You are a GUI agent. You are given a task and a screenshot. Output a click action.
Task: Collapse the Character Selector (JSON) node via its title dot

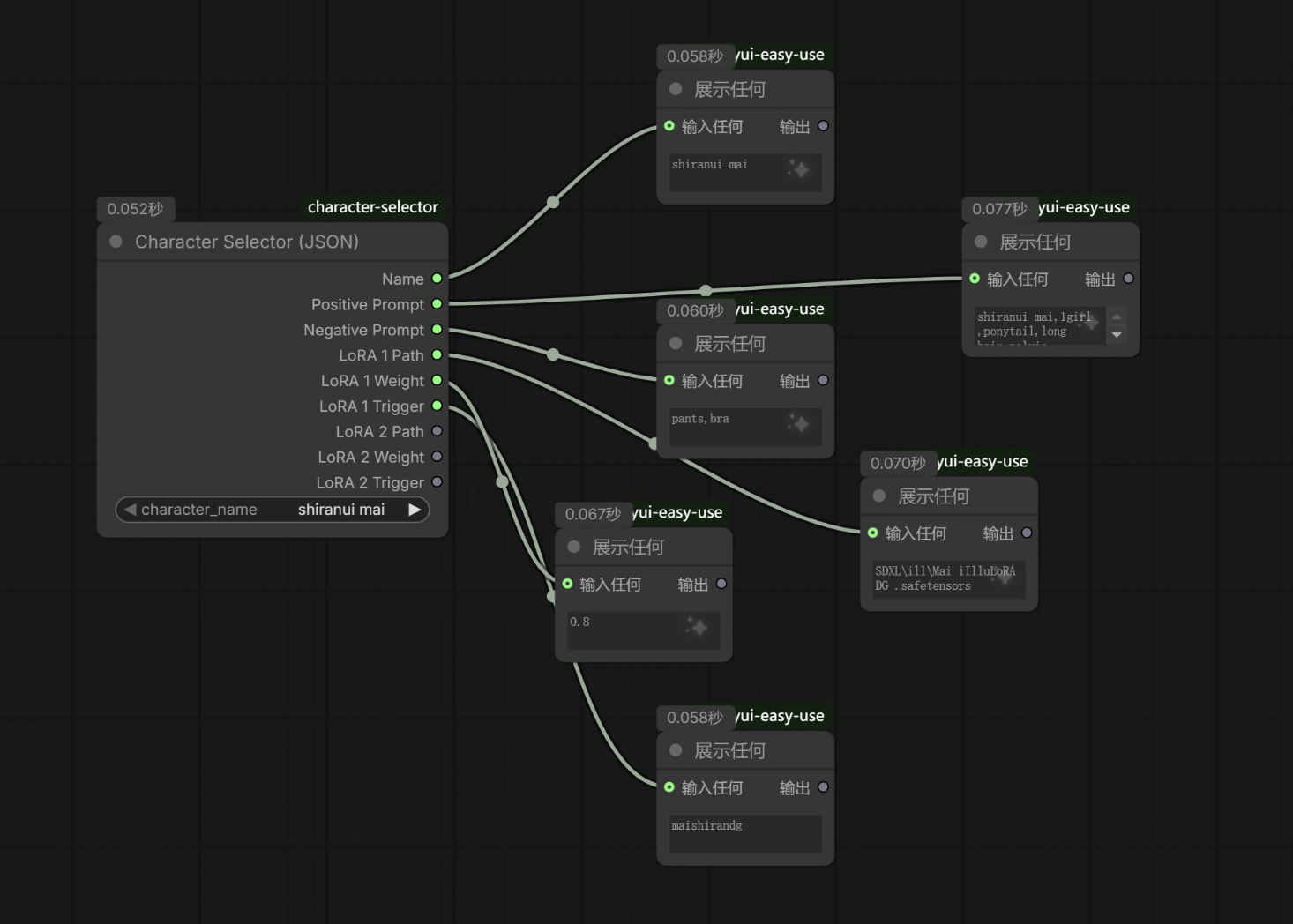click(116, 242)
